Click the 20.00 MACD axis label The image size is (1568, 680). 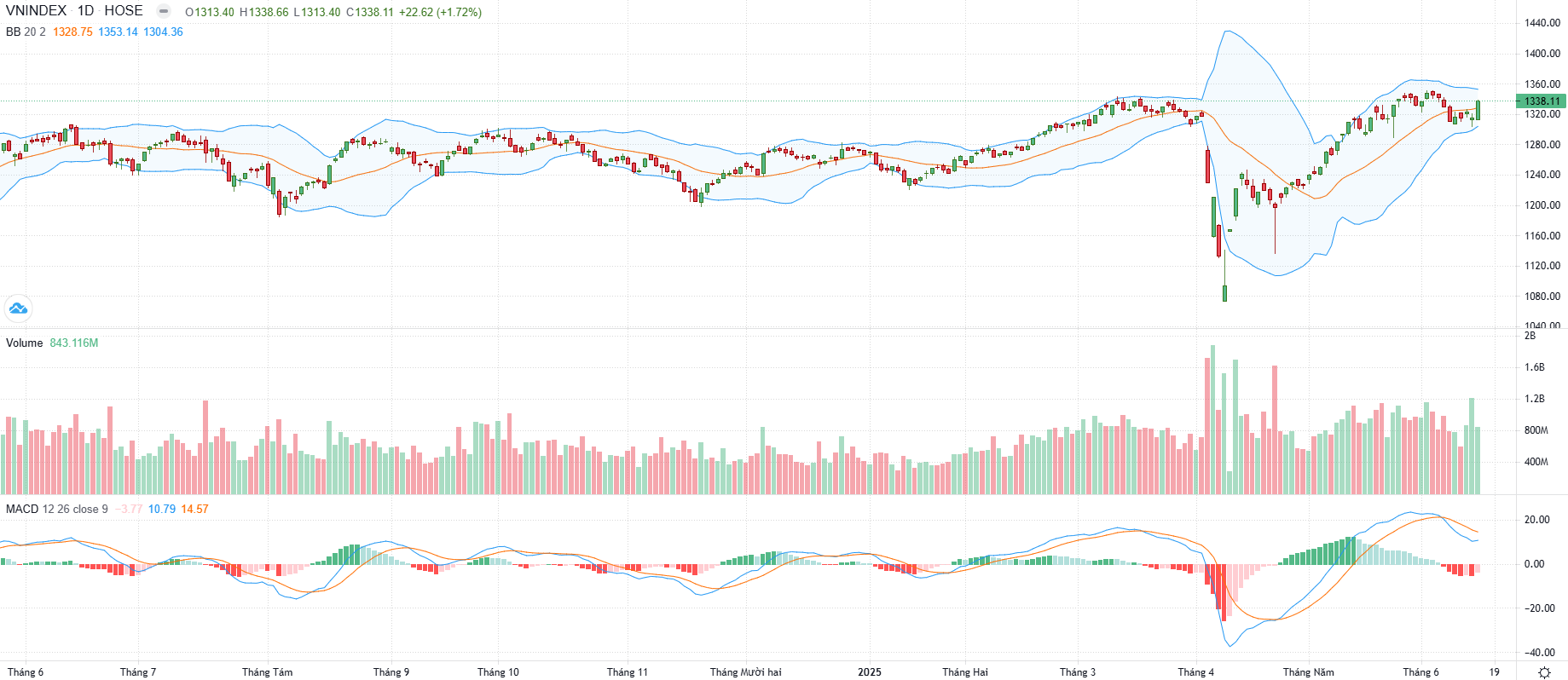(x=1537, y=520)
